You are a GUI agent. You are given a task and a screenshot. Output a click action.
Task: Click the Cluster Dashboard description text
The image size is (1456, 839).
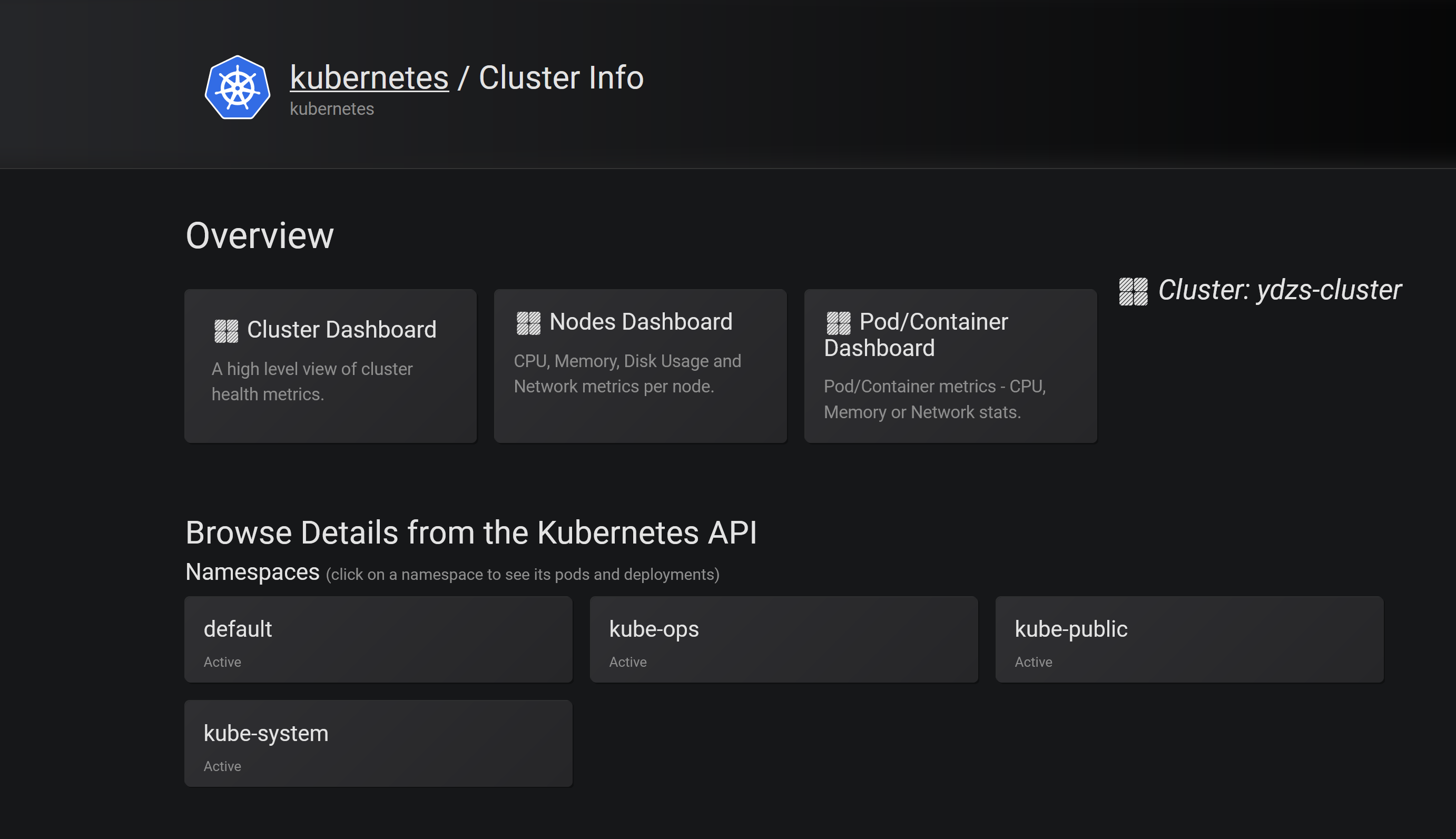click(312, 381)
